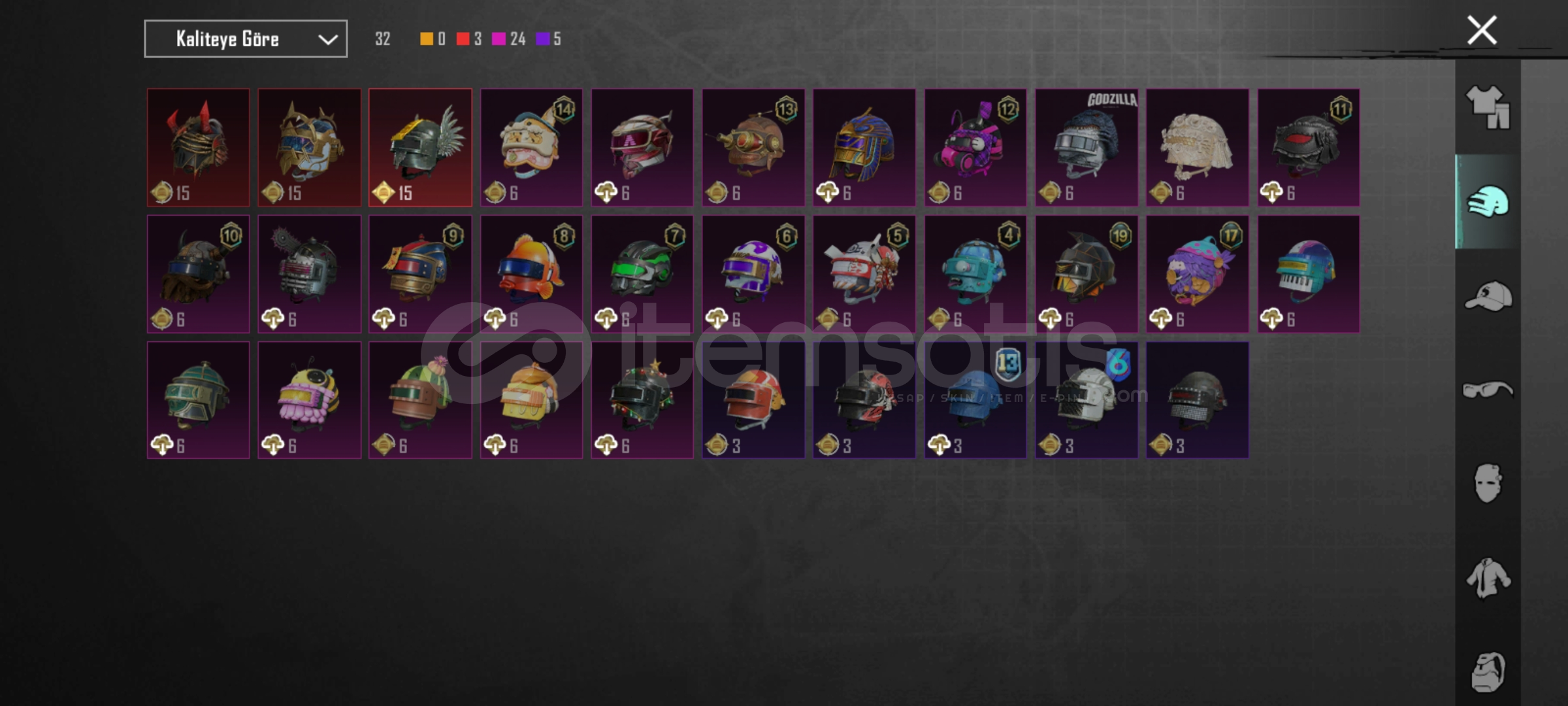Screen dimensions: 1568x706
Task: Filter by the pink quality swatch
Action: pyautogui.click(x=498, y=39)
